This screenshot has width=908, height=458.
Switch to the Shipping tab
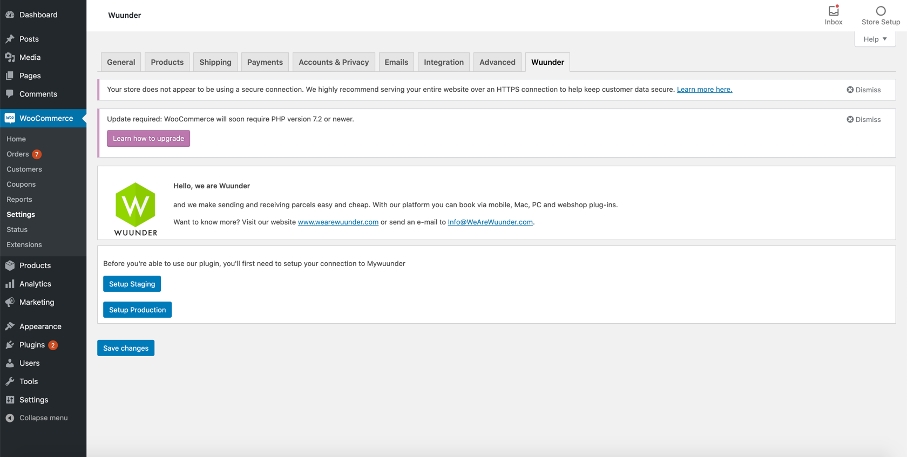[215, 62]
